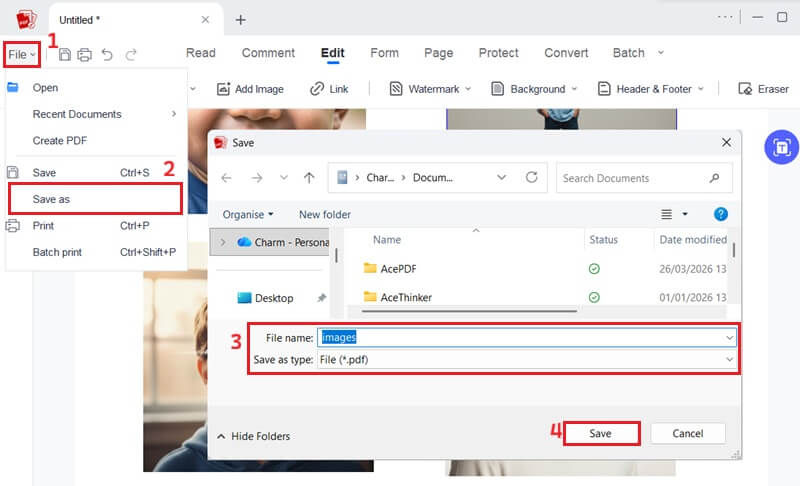Open the view options dropdown arrow
800x486 pixels.
(685, 214)
